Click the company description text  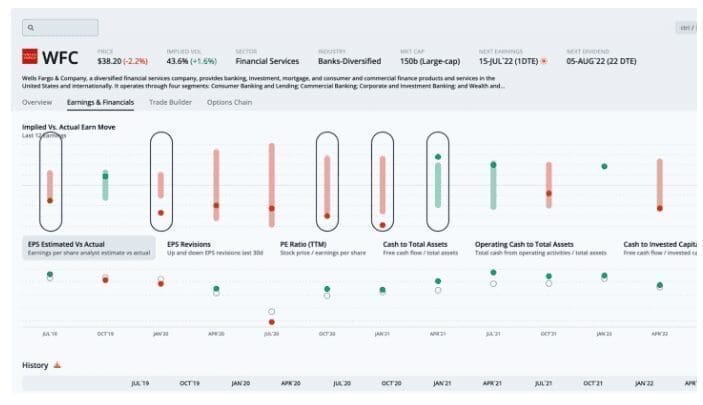[260, 81]
